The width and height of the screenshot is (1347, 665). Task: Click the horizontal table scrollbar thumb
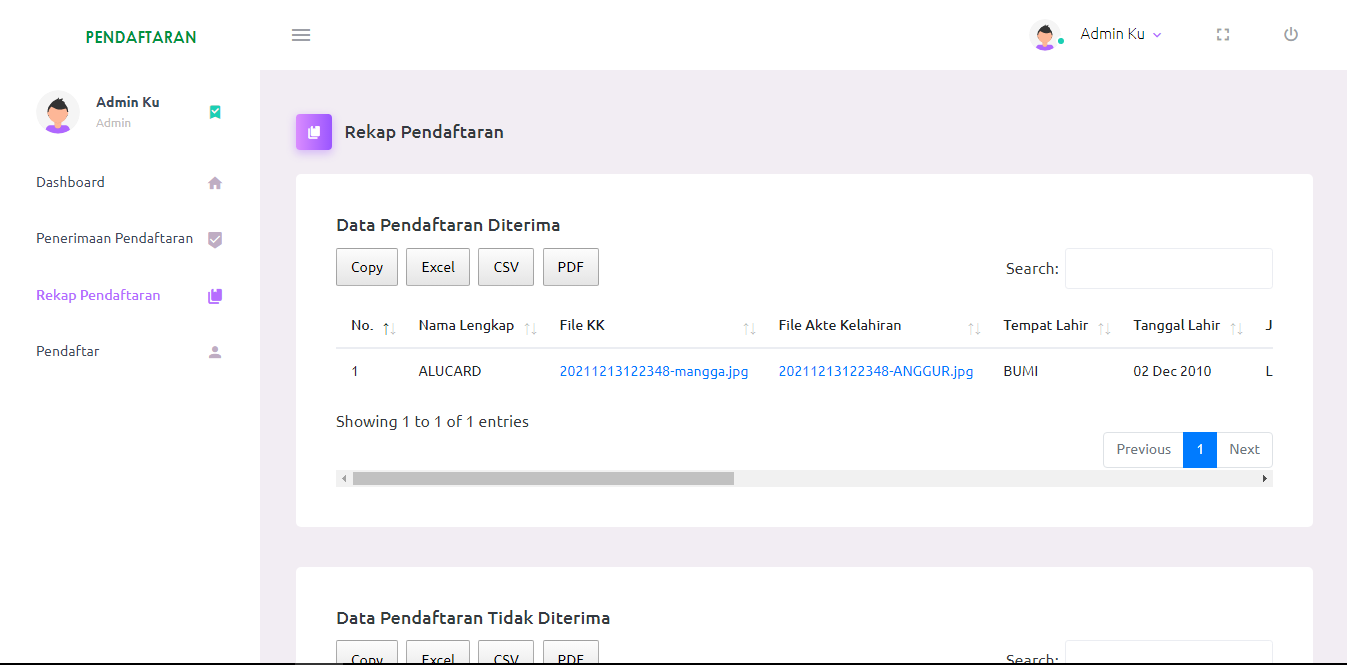point(543,479)
